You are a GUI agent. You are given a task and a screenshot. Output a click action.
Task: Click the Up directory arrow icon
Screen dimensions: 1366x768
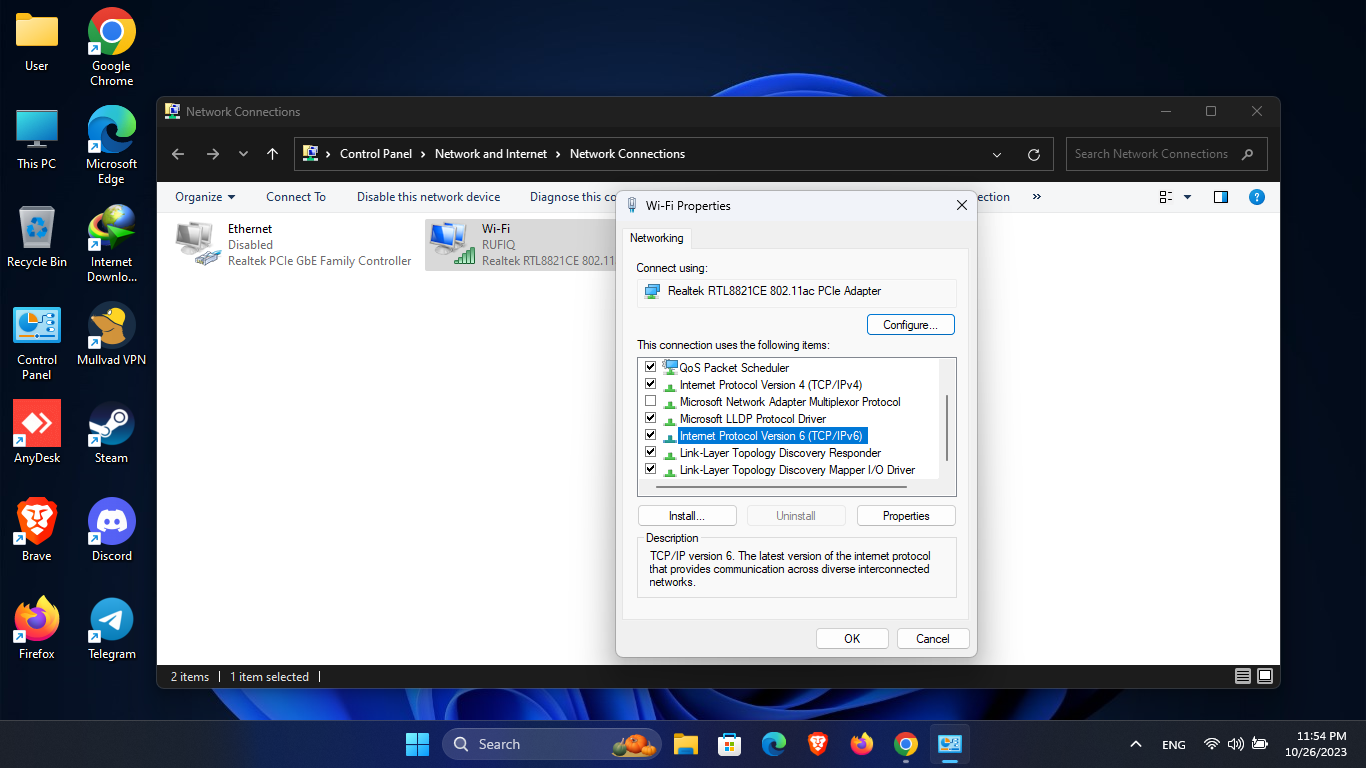coord(272,154)
